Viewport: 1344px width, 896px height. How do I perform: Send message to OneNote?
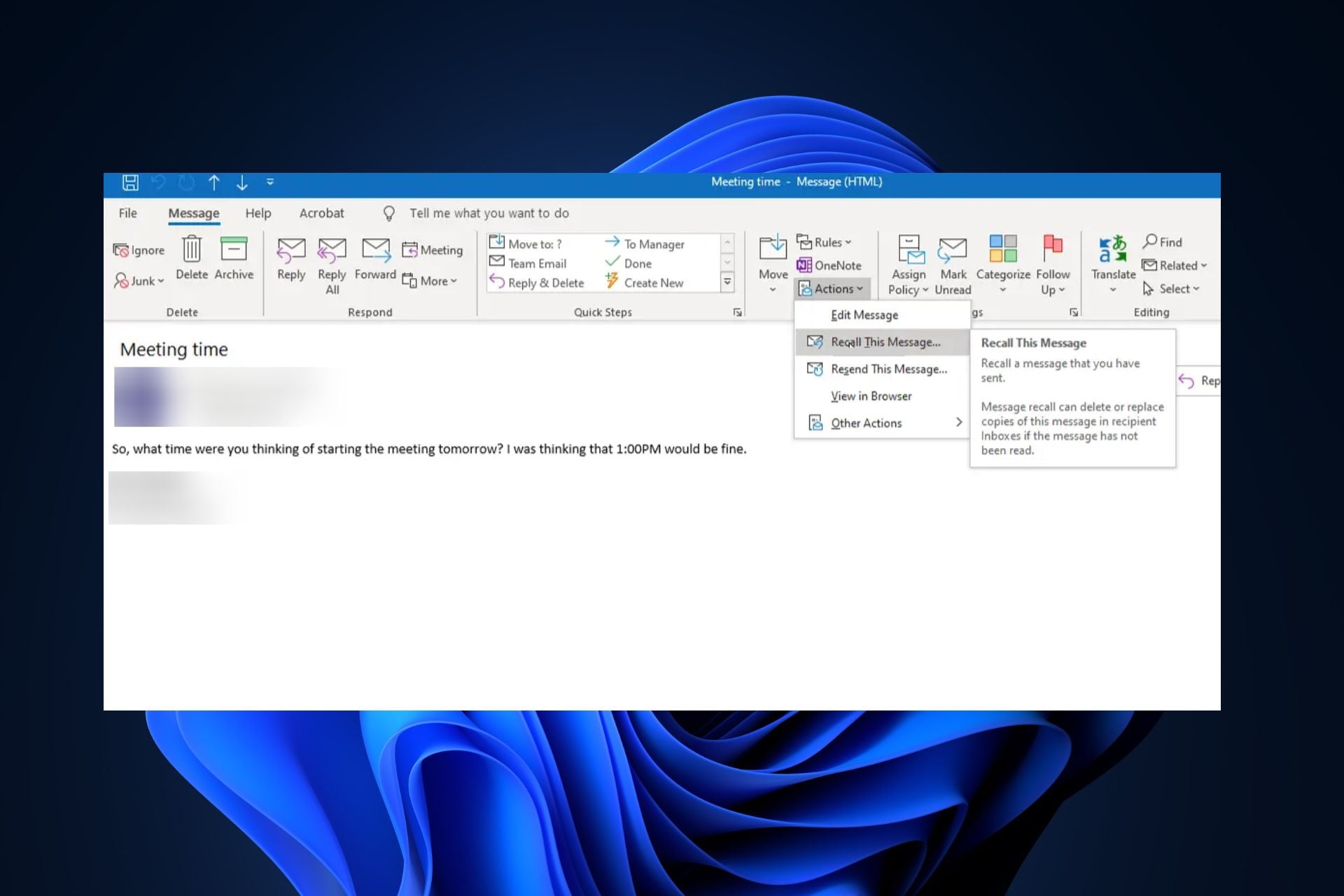pyautogui.click(x=829, y=265)
